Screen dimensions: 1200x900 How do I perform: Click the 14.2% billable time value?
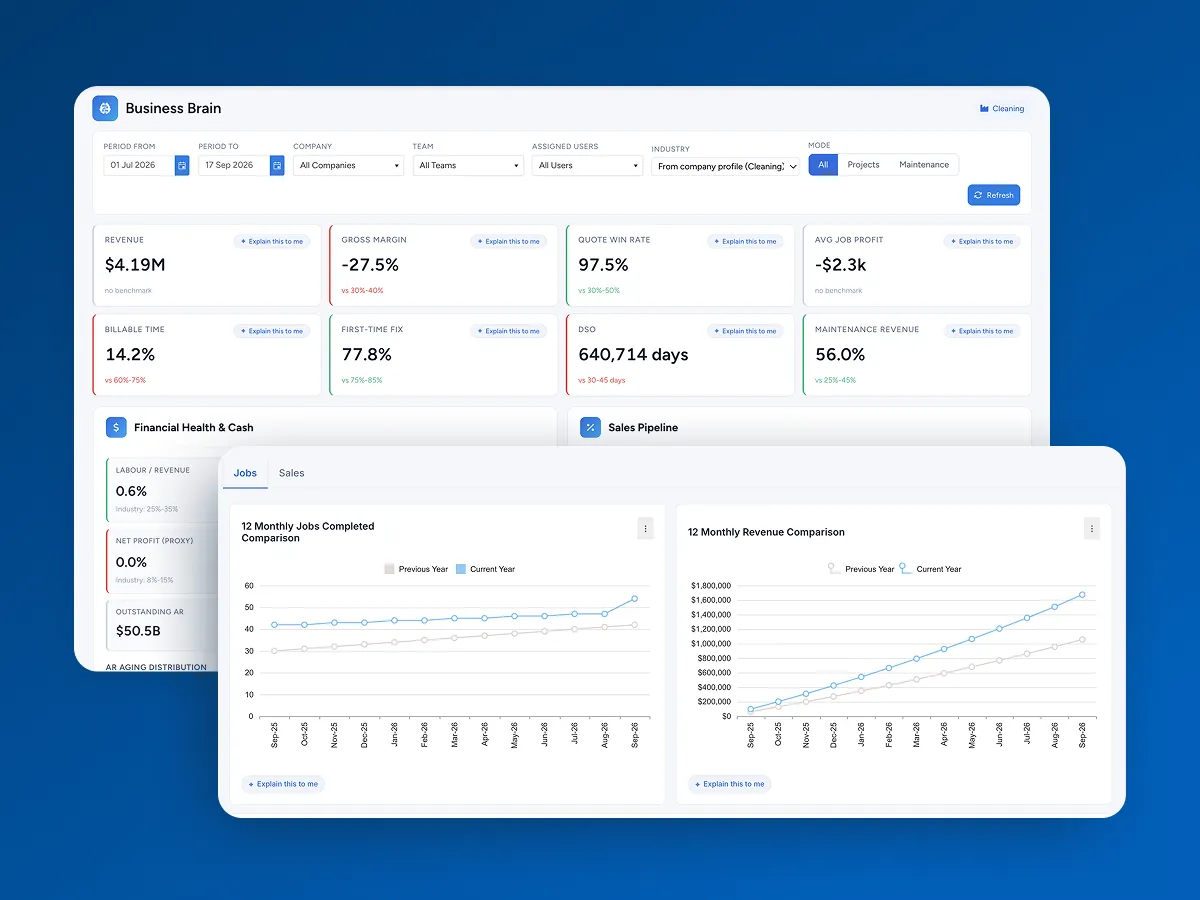[130, 355]
